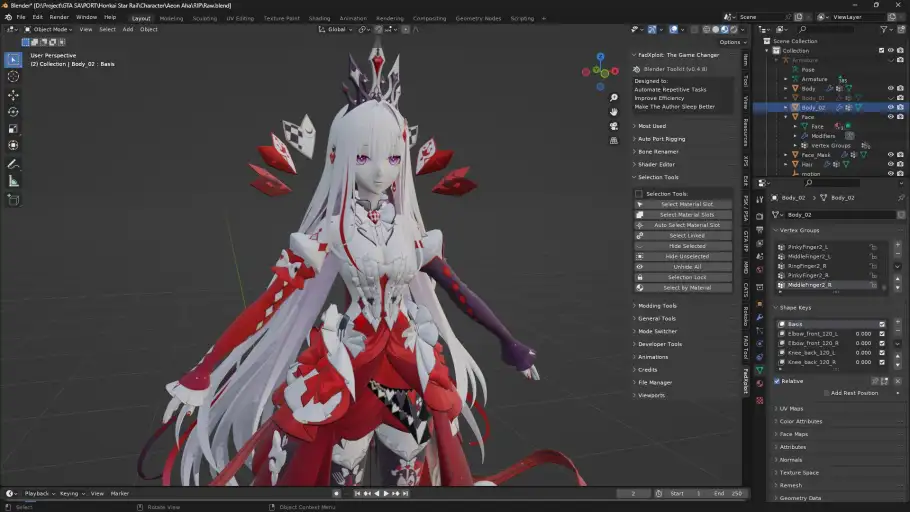Click the Select Material Slot button
The image size is (910, 512).
(x=682, y=204)
